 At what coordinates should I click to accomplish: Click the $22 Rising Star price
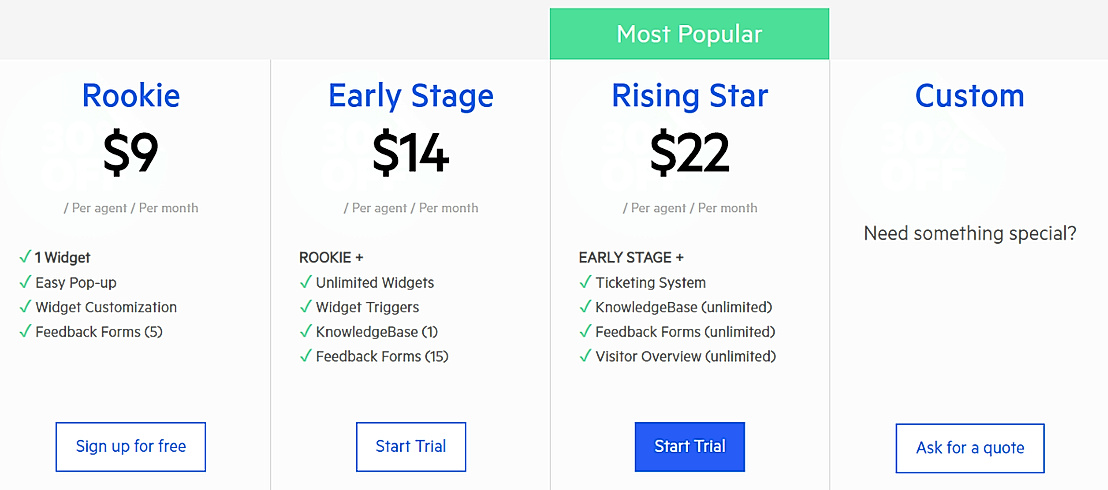coord(690,153)
